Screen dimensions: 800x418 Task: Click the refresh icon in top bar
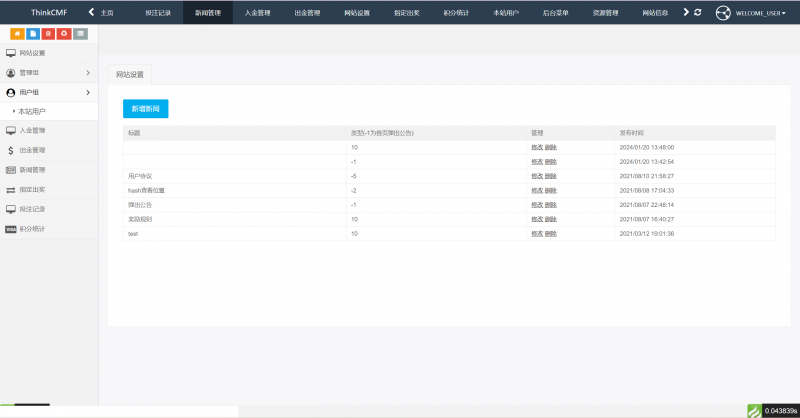[697, 12]
